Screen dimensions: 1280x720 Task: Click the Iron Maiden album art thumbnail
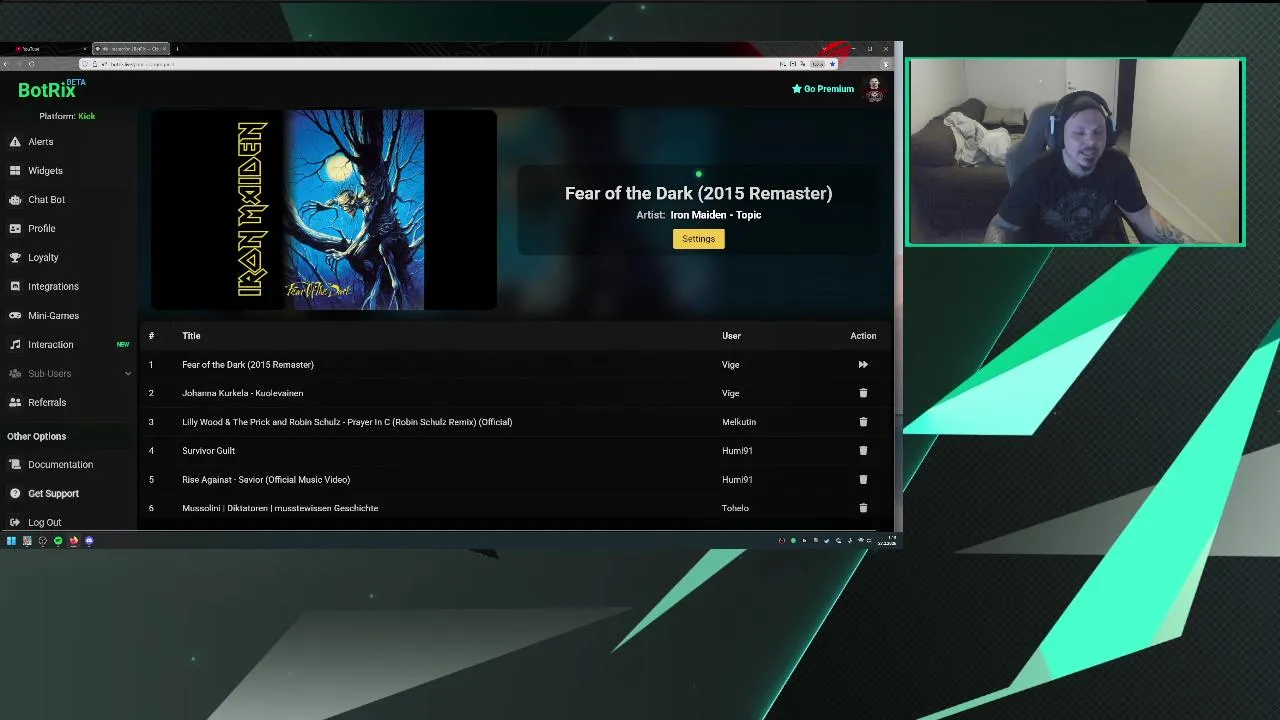(324, 210)
